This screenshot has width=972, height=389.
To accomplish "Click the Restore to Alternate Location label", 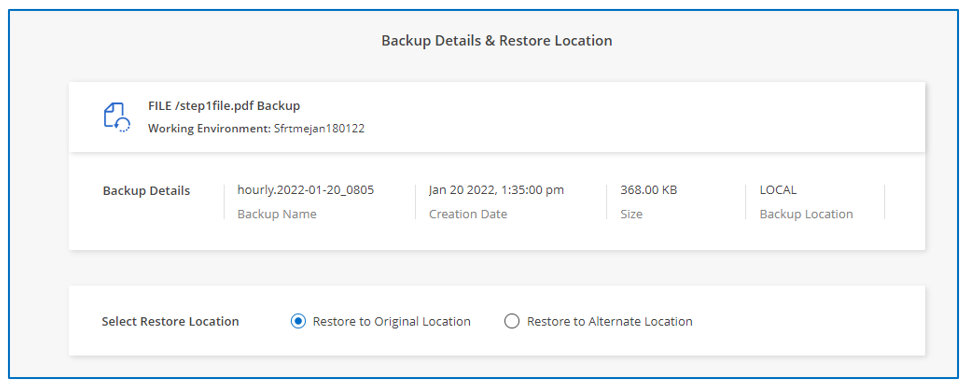I will click(609, 321).
